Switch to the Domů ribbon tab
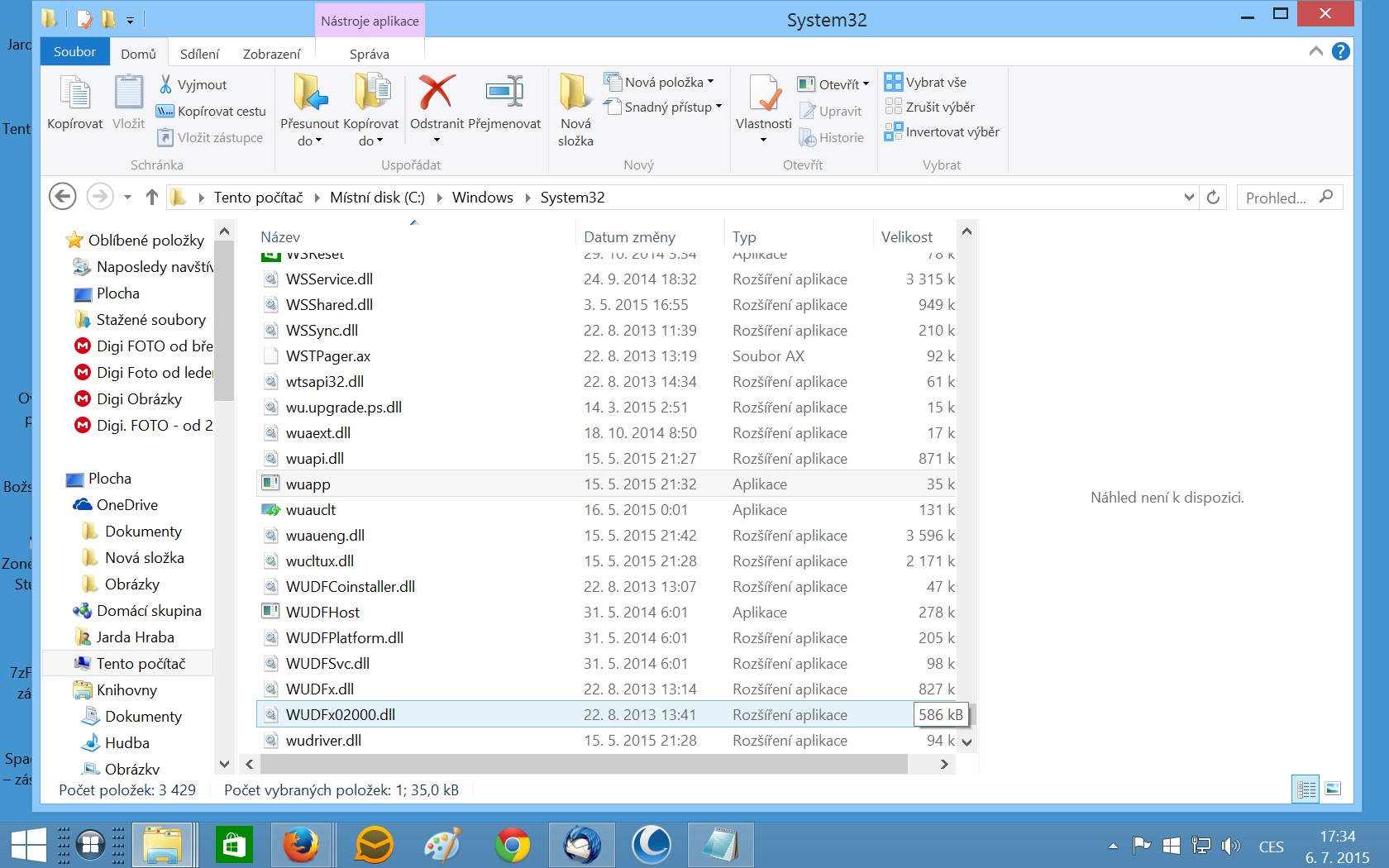Viewport: 1389px width, 868px height. (x=138, y=54)
